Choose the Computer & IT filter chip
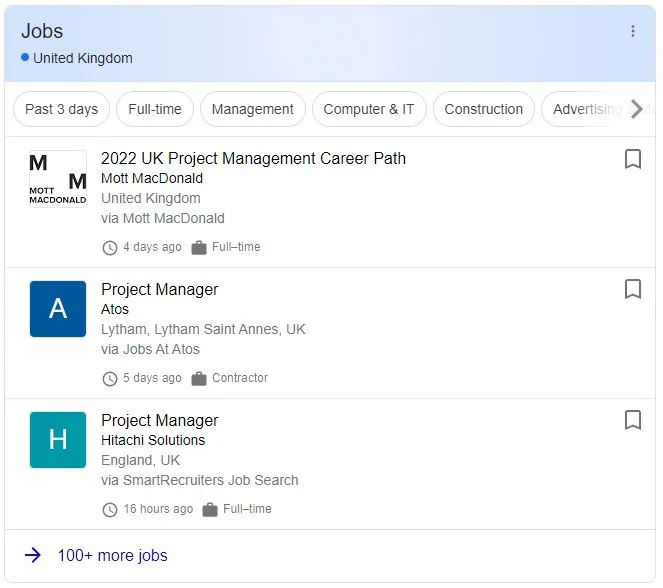Screen dimensions: 663x588 click(x=369, y=109)
